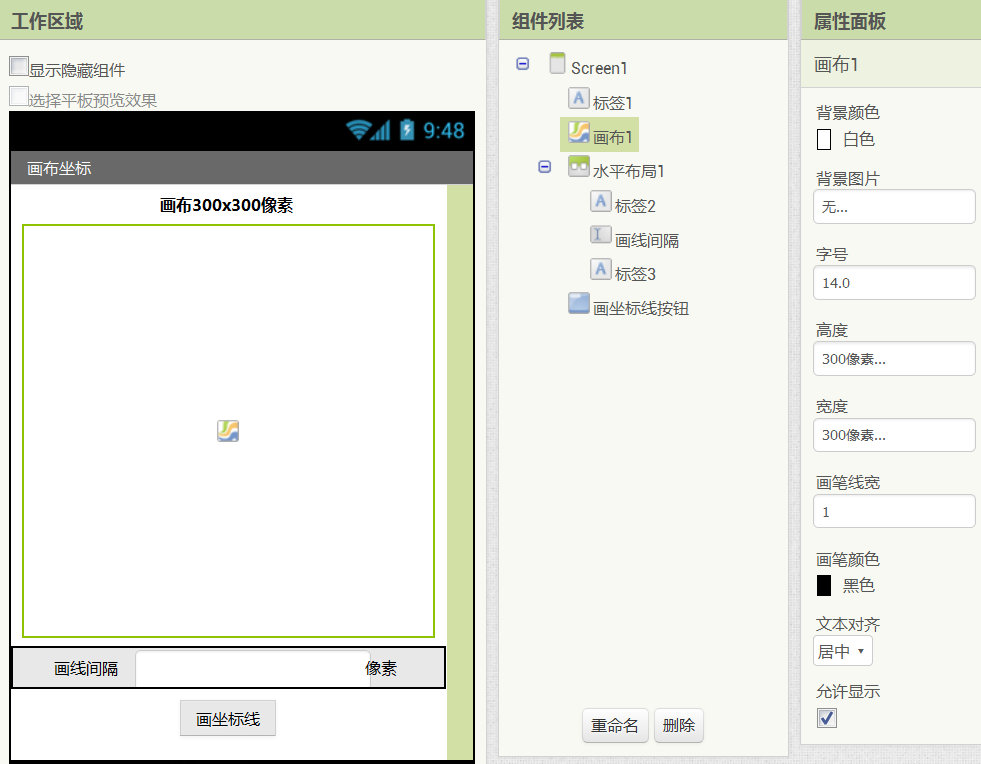
Task: Collapse the 水平布局1 tree node
Action: [544, 167]
